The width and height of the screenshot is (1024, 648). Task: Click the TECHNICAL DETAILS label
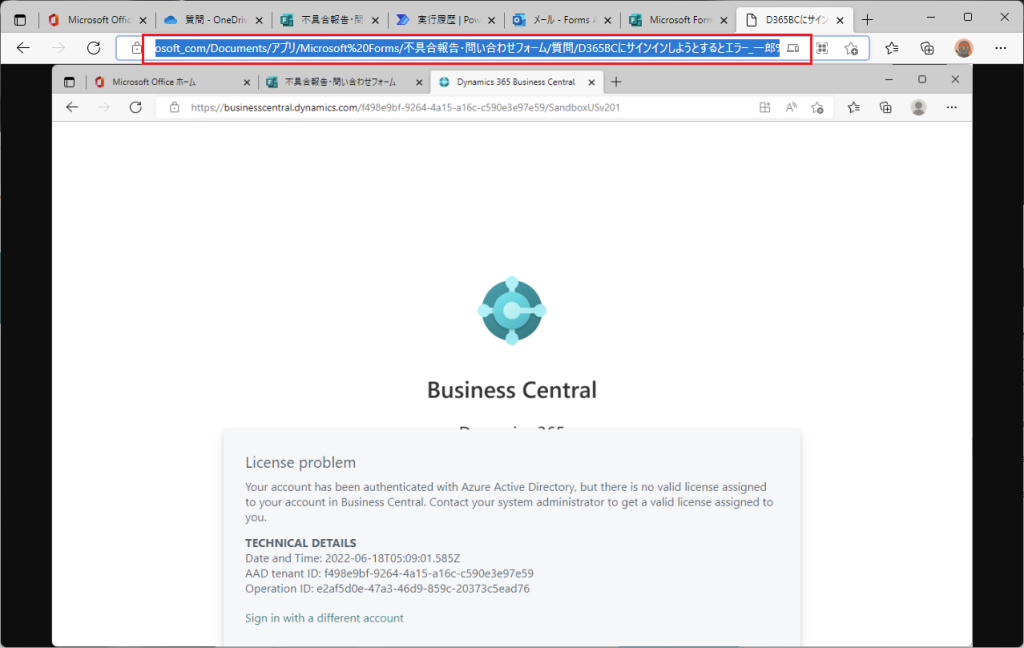click(x=300, y=543)
